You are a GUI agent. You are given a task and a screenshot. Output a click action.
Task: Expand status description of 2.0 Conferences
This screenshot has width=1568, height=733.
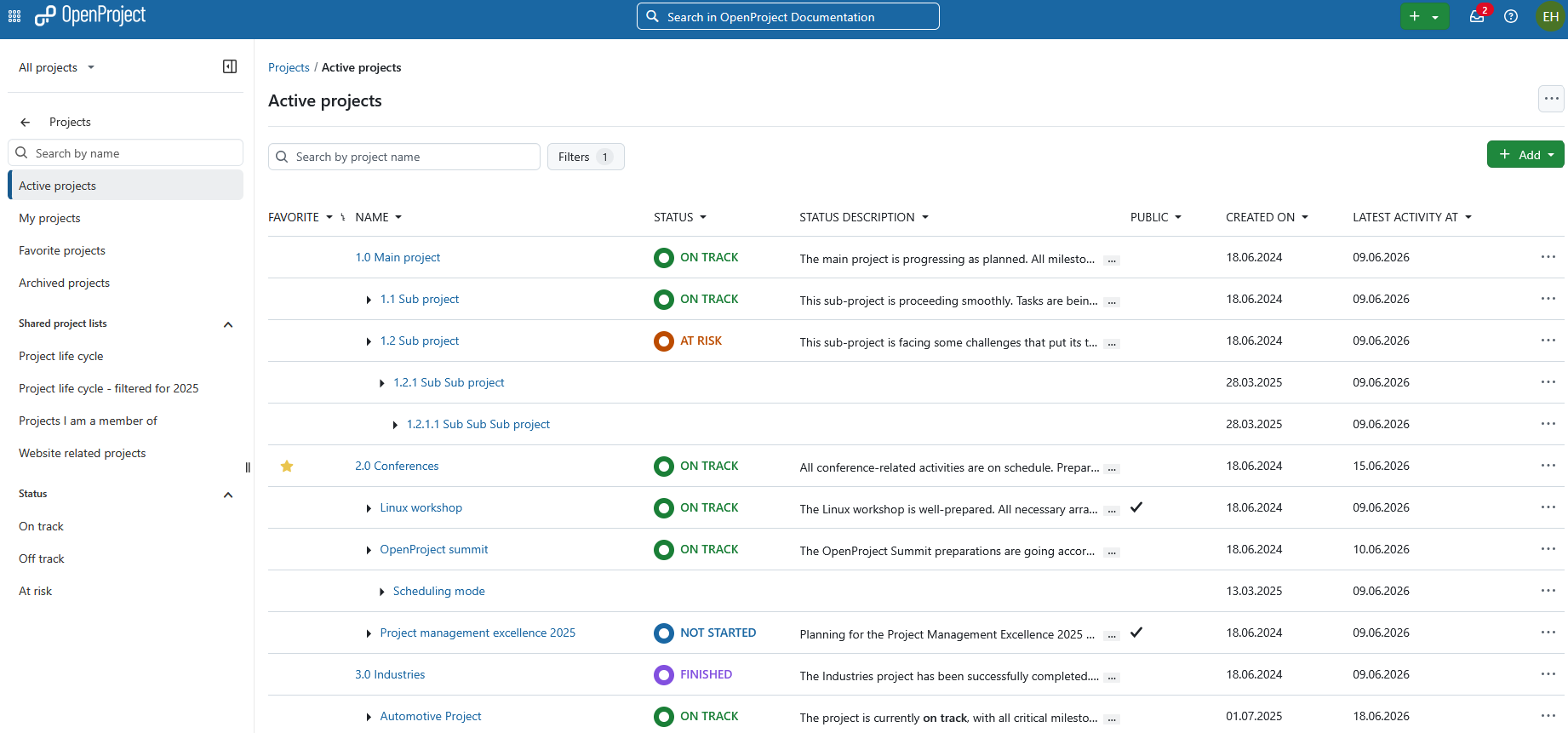1112,469
